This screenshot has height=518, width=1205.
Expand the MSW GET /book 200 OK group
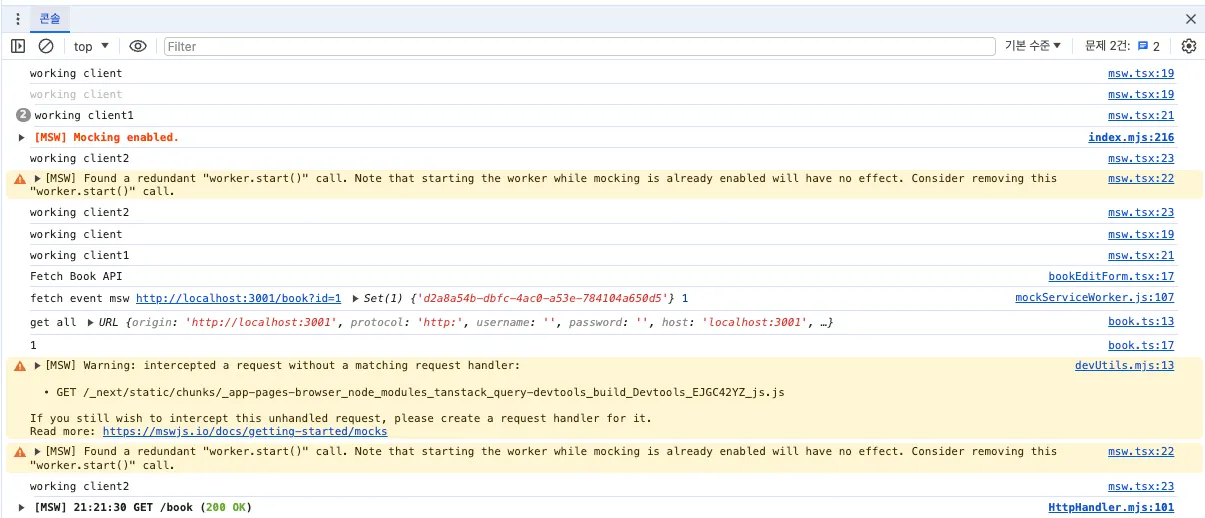pyautogui.click(x=22, y=507)
